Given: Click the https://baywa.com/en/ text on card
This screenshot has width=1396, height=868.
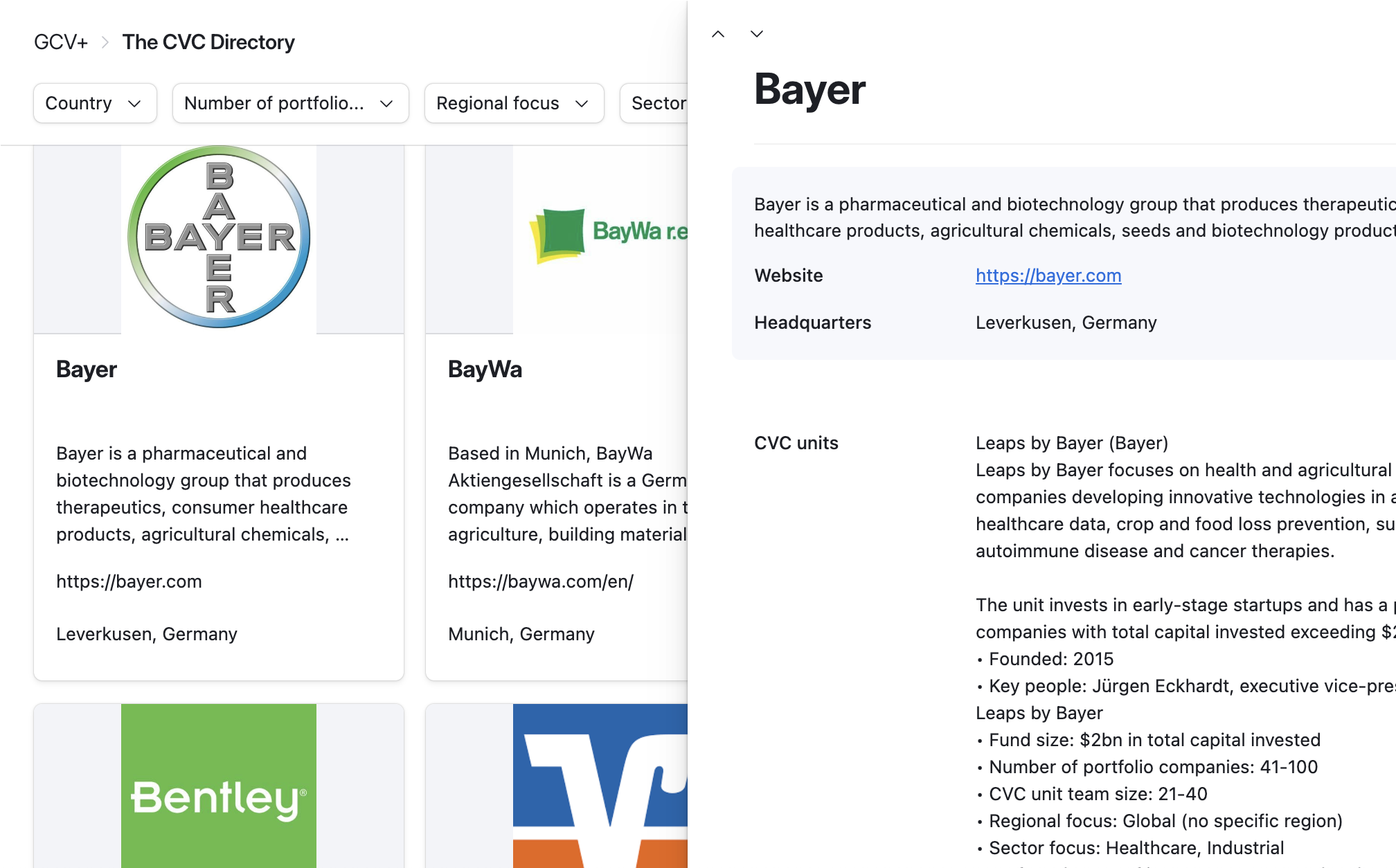Looking at the screenshot, I should click(541, 581).
